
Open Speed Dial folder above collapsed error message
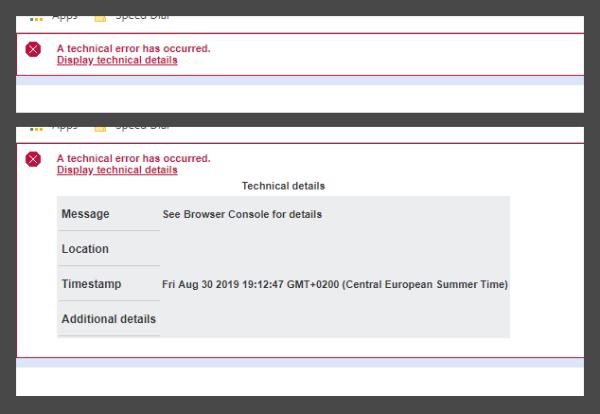point(132,18)
